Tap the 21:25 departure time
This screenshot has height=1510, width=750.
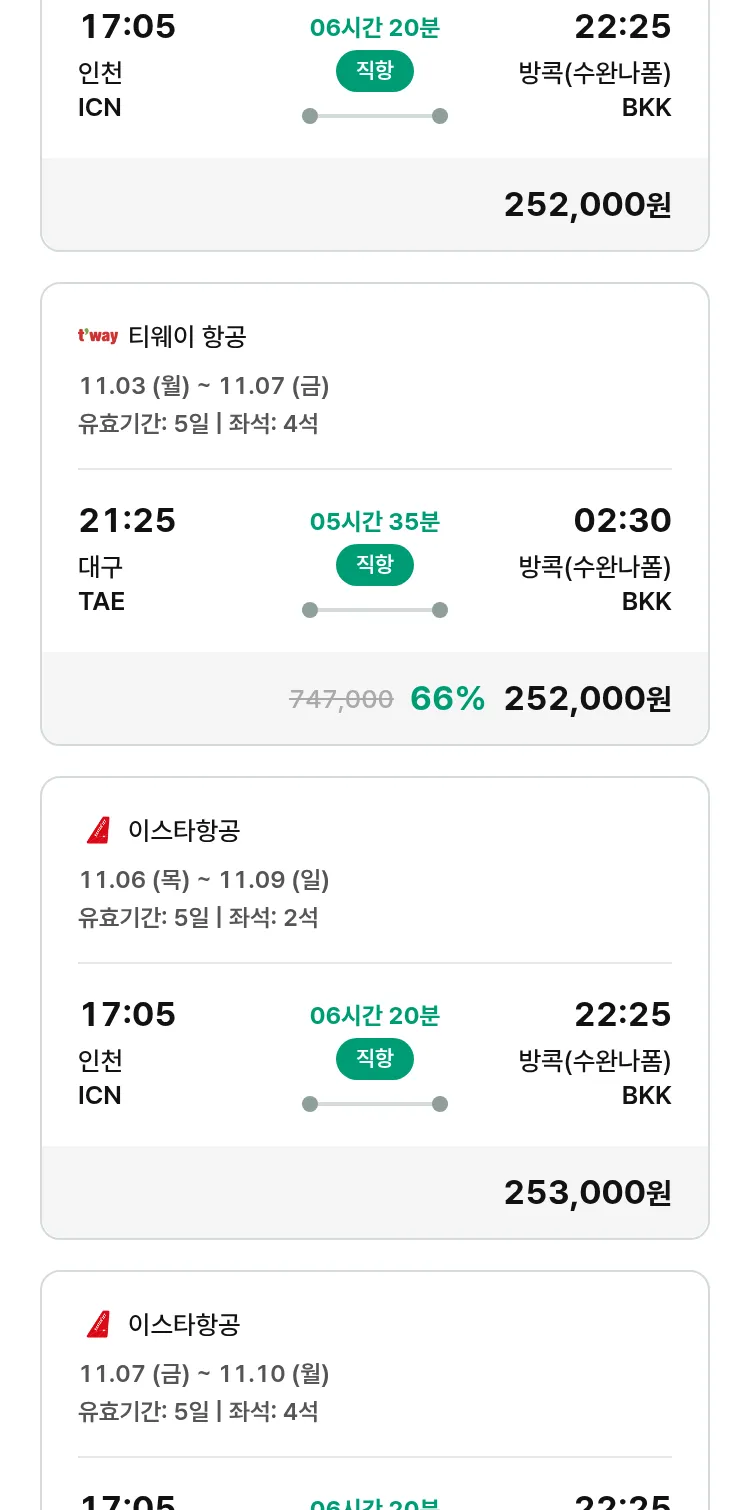tap(127, 520)
